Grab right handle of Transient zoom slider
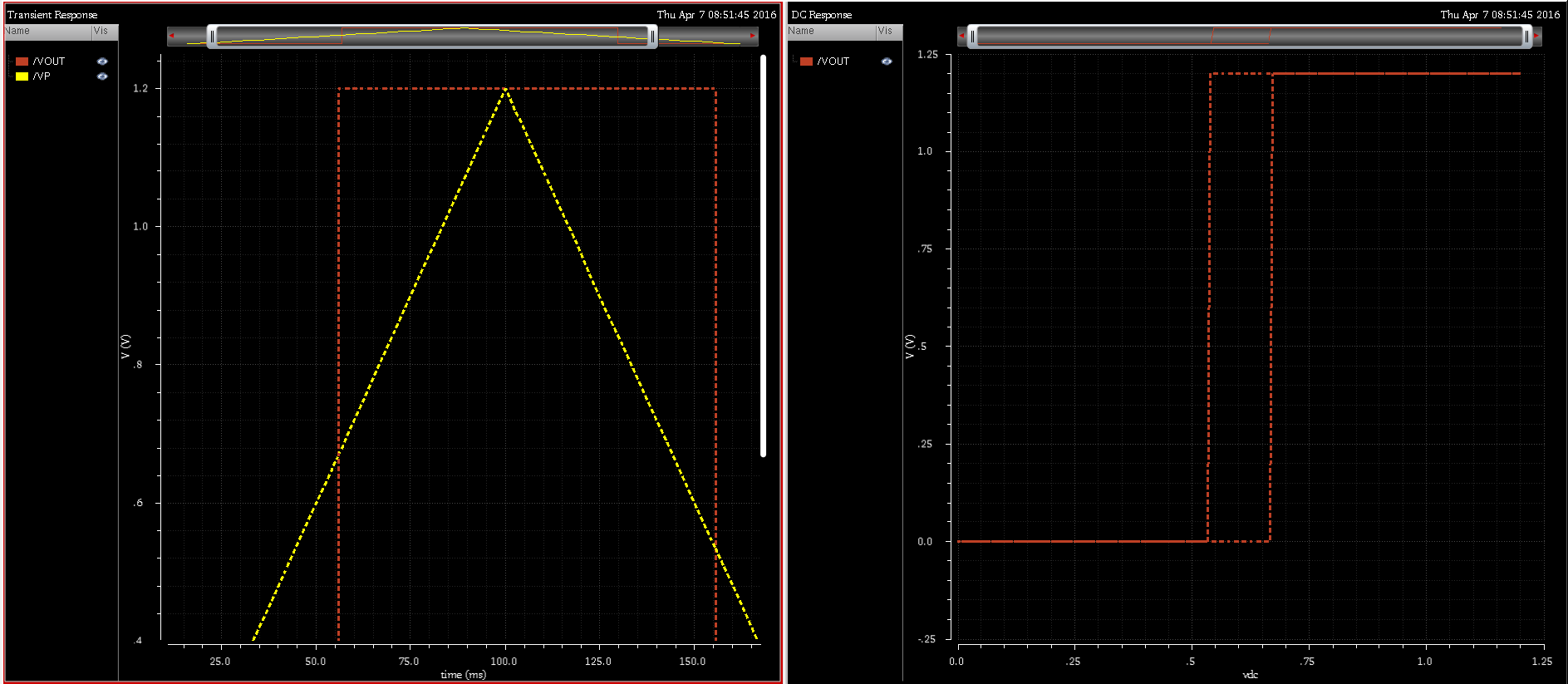The image size is (1568, 684). point(652,36)
